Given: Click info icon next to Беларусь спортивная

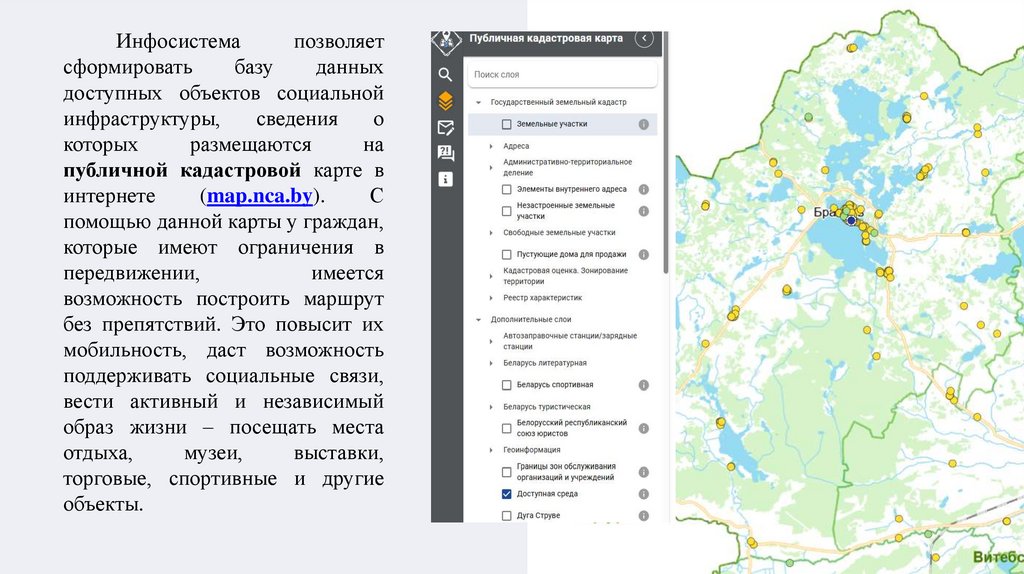Looking at the screenshot, I should (x=644, y=384).
